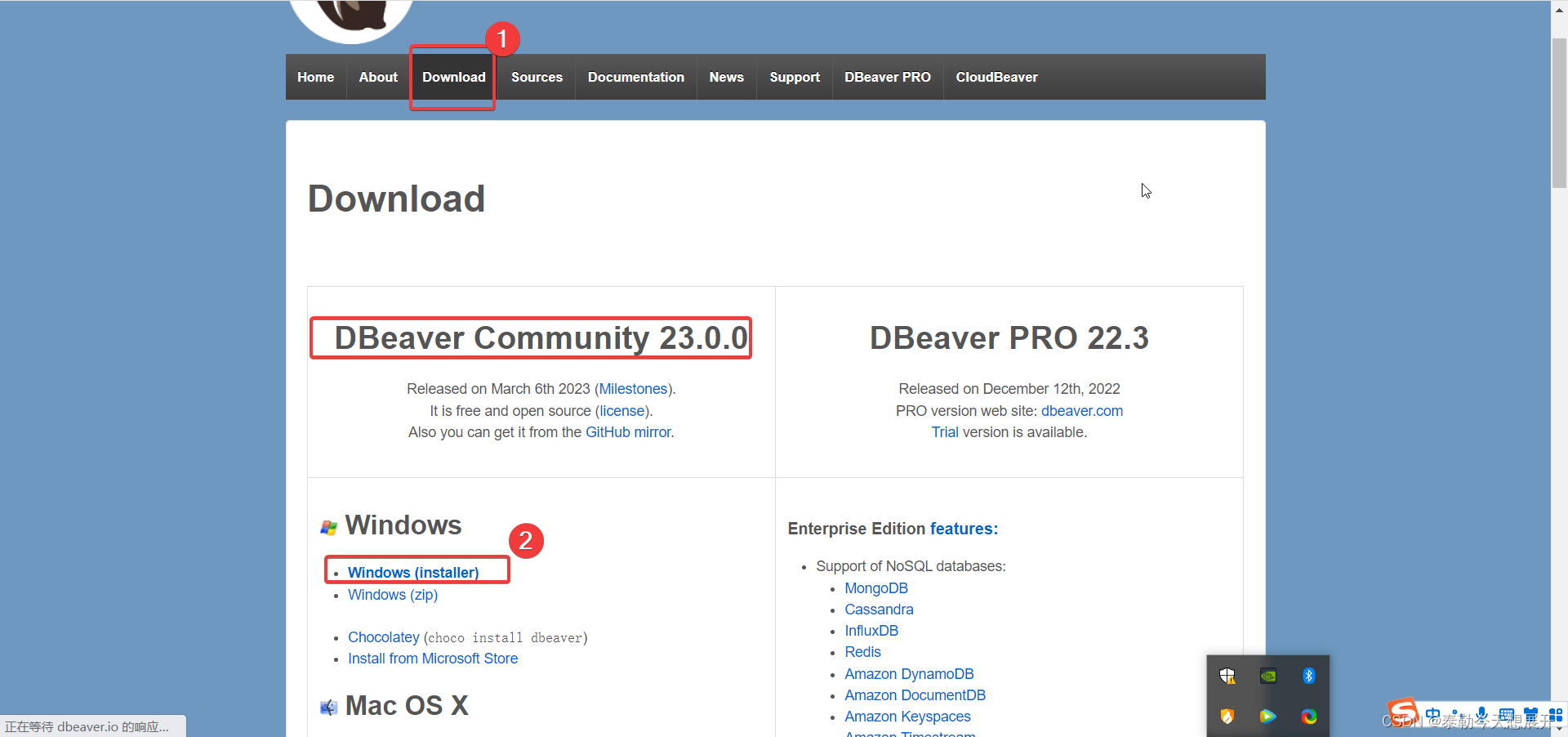Open the colorful swirl tray icon
Image resolution: width=1568 pixels, height=737 pixels.
coord(1308,717)
